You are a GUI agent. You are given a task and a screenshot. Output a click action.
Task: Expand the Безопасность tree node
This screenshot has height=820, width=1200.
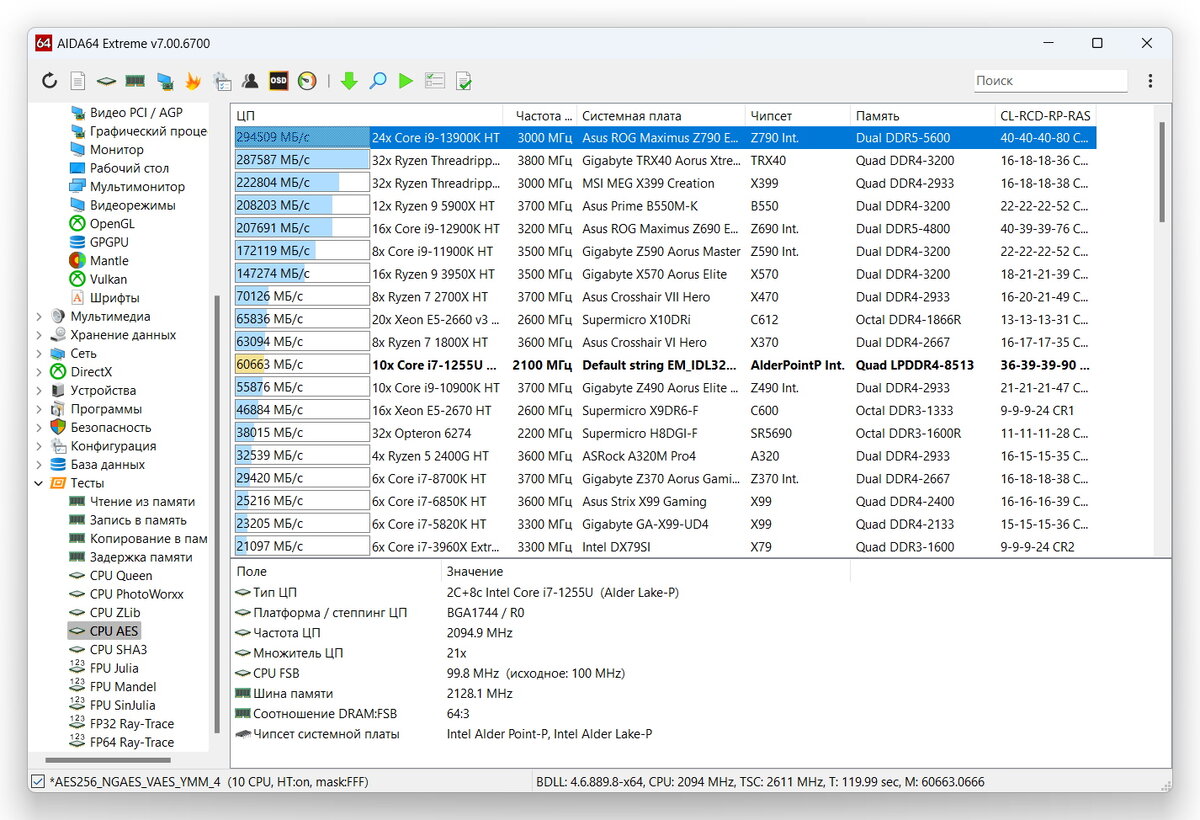point(38,427)
